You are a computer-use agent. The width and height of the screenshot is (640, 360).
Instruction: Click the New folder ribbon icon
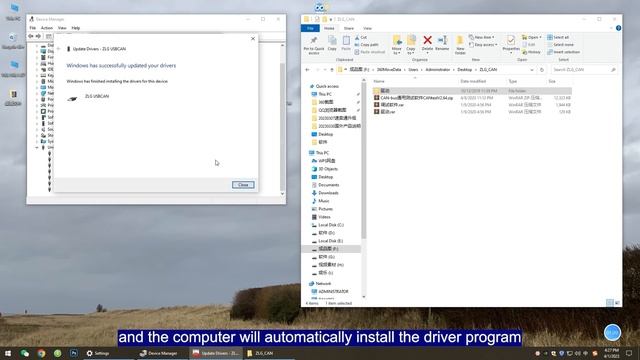pyautogui.click(x=460, y=45)
